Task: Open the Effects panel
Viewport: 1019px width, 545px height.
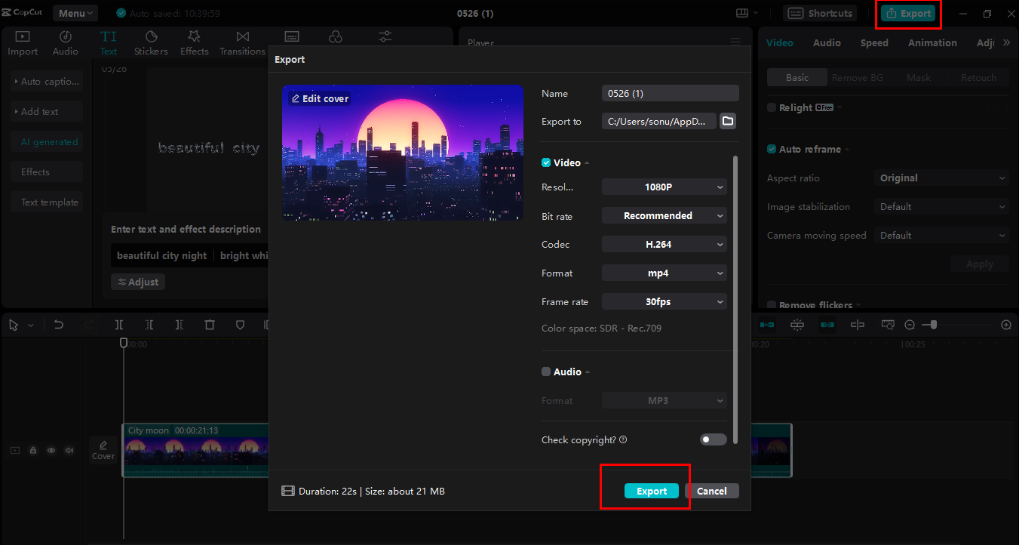Action: click(x=194, y=44)
